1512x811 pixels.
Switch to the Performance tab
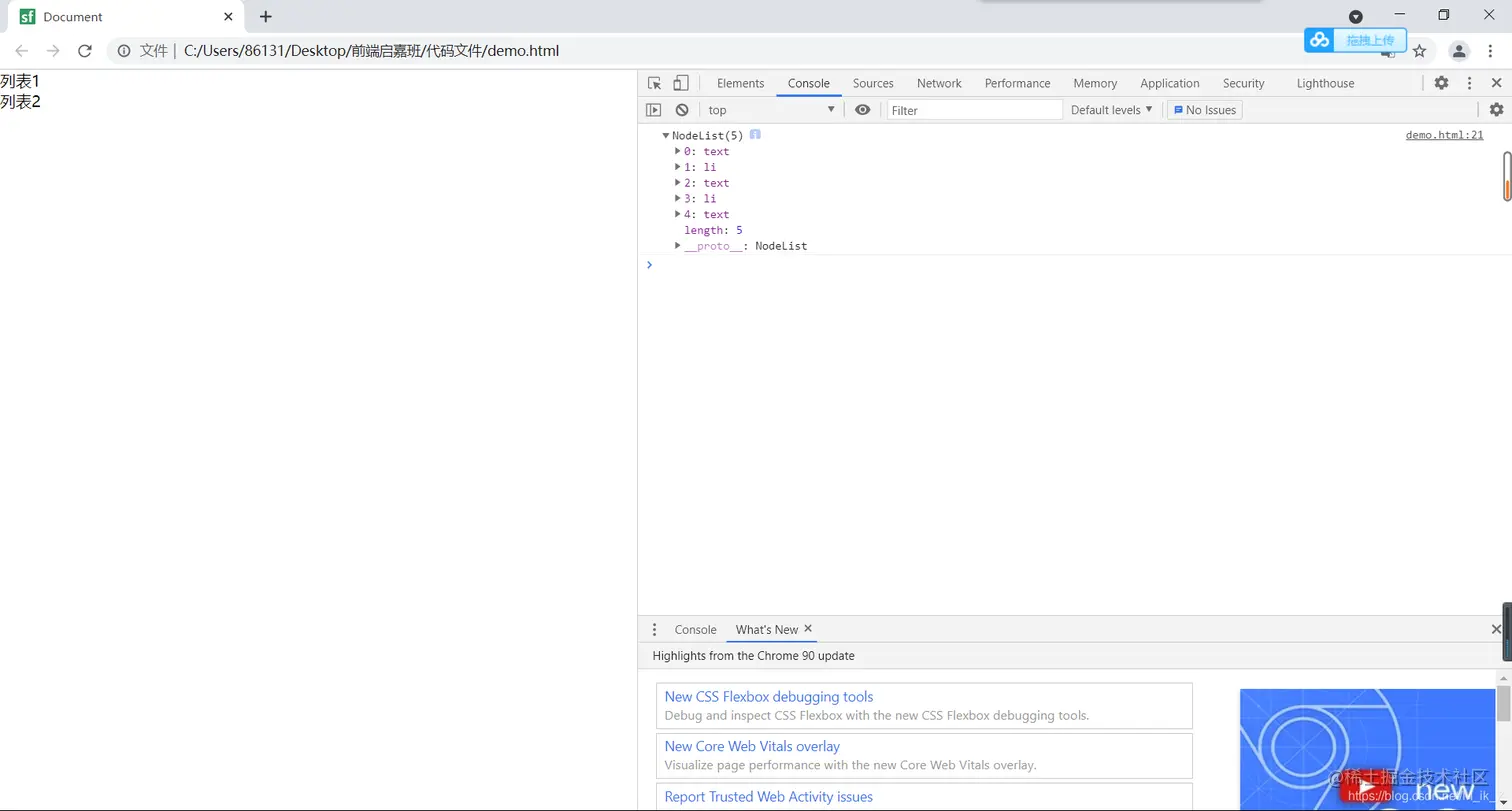(x=1017, y=83)
